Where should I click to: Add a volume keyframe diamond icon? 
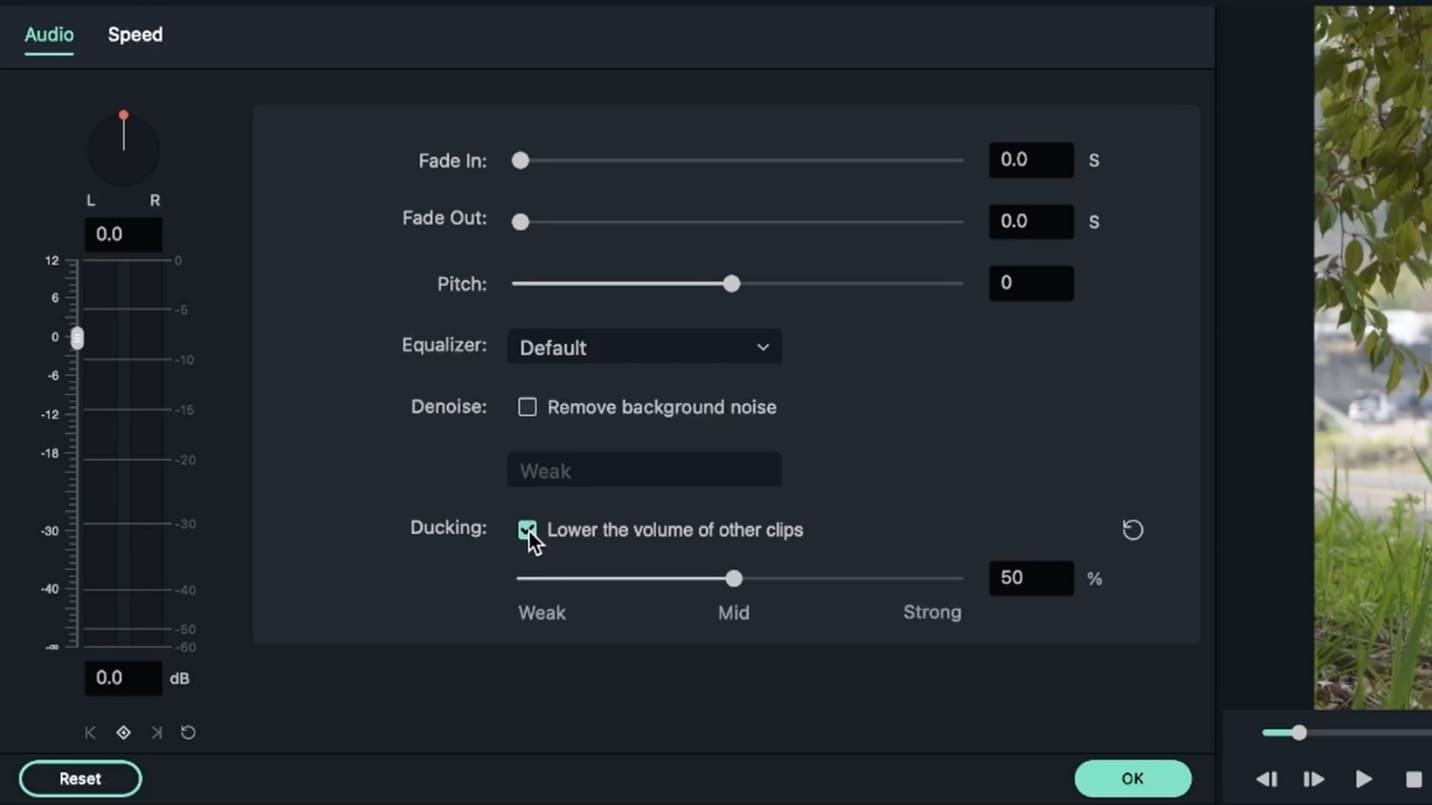(123, 733)
